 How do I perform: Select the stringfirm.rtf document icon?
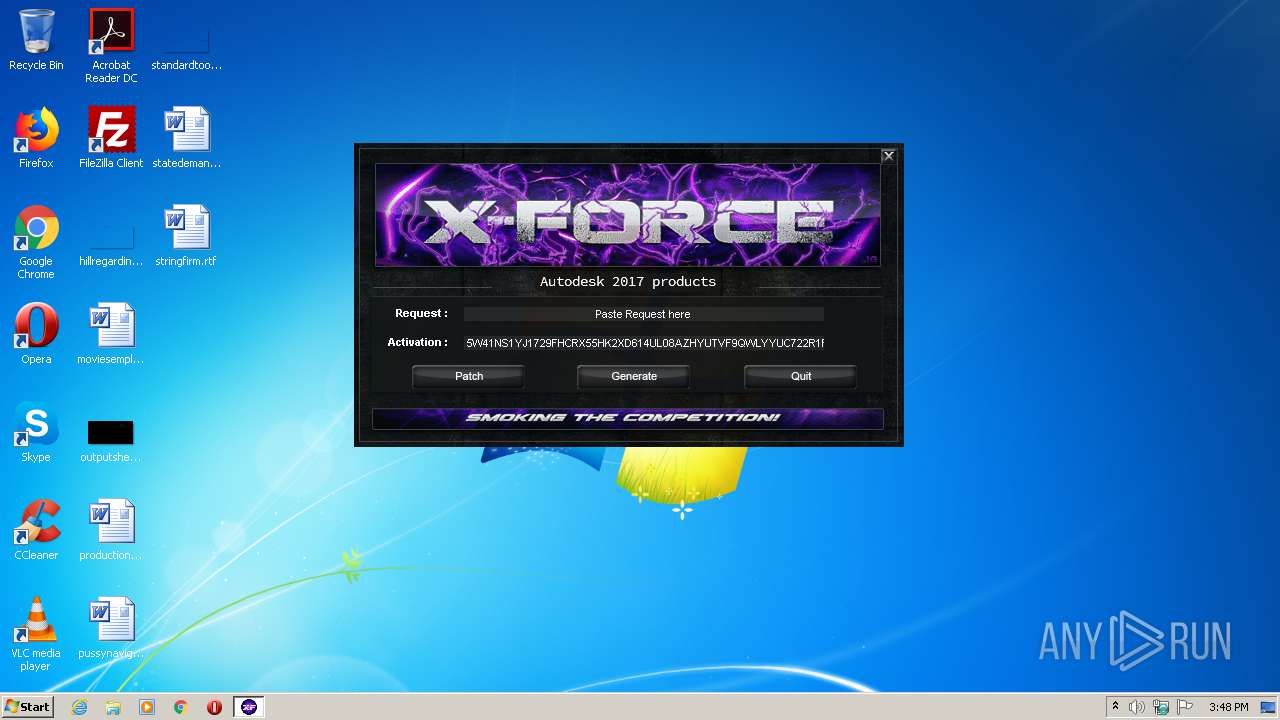[x=186, y=236]
